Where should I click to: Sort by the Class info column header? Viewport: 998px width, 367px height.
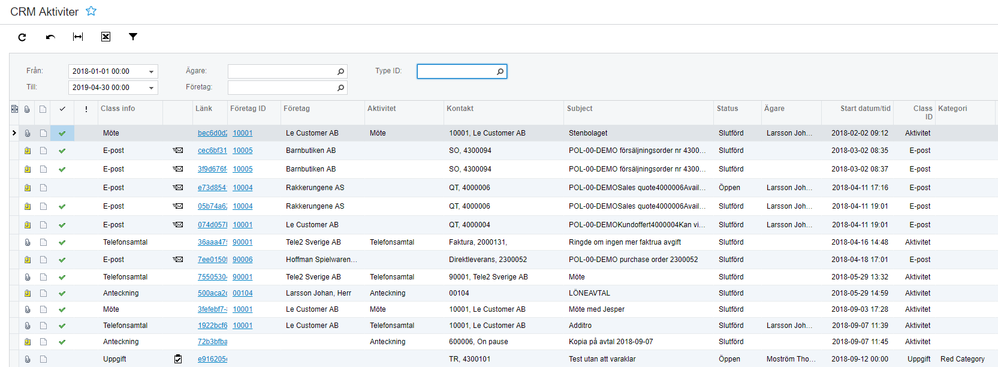(x=118, y=109)
